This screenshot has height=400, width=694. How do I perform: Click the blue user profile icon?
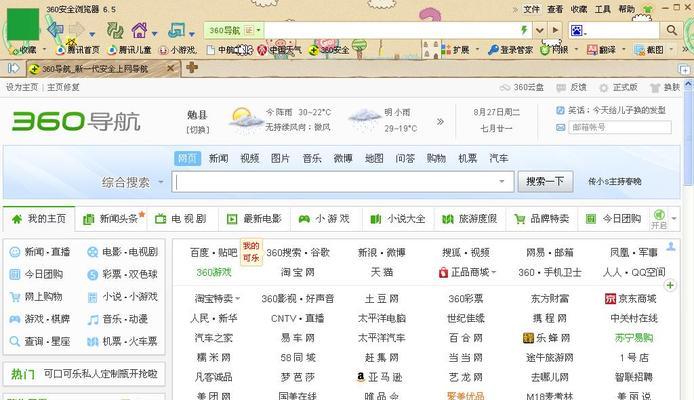click(671, 246)
